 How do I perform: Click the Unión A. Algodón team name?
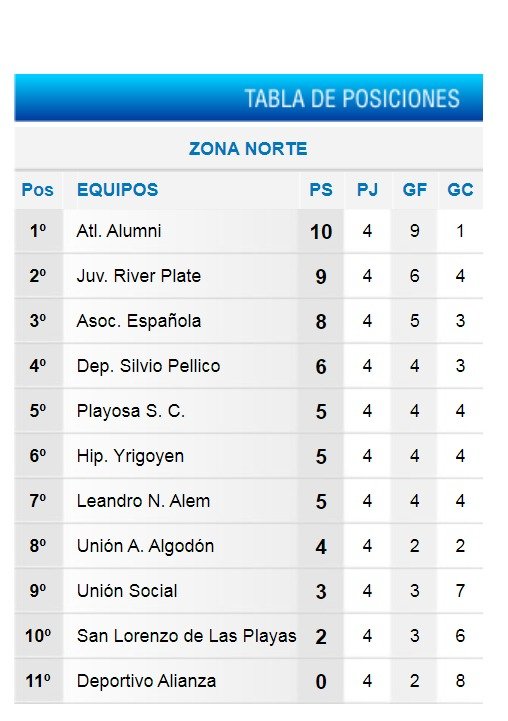click(x=145, y=546)
